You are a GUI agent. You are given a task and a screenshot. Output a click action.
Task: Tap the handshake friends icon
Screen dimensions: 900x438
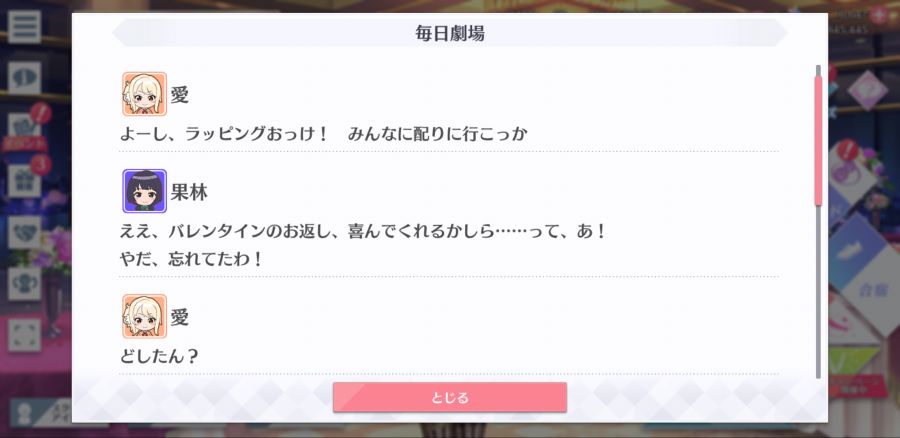click(x=24, y=232)
